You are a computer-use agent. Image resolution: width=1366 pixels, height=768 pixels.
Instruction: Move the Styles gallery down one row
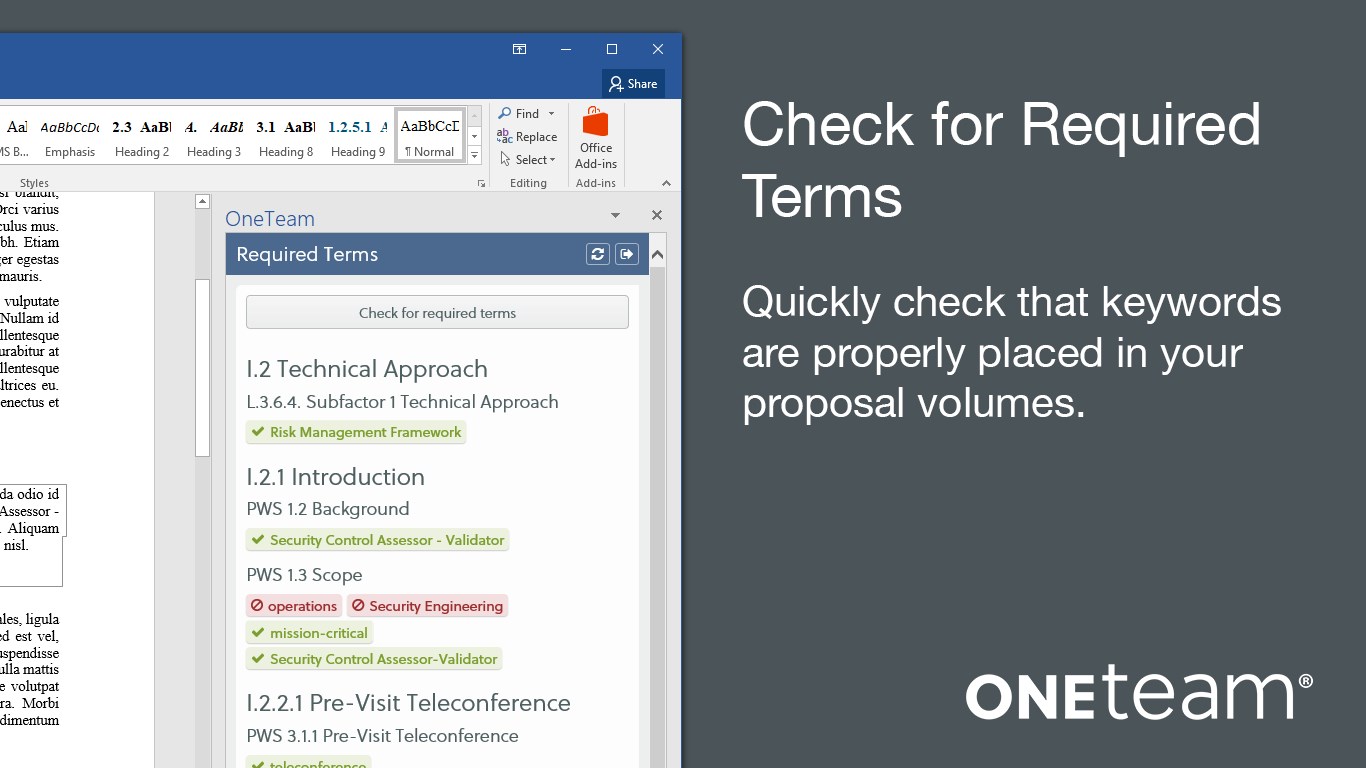tap(475, 136)
